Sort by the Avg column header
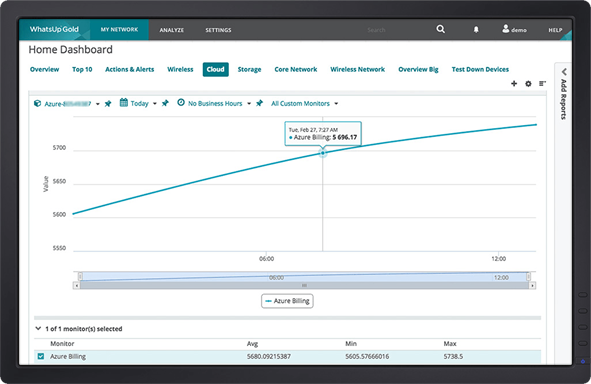This screenshot has height=384, width=591. tap(252, 344)
